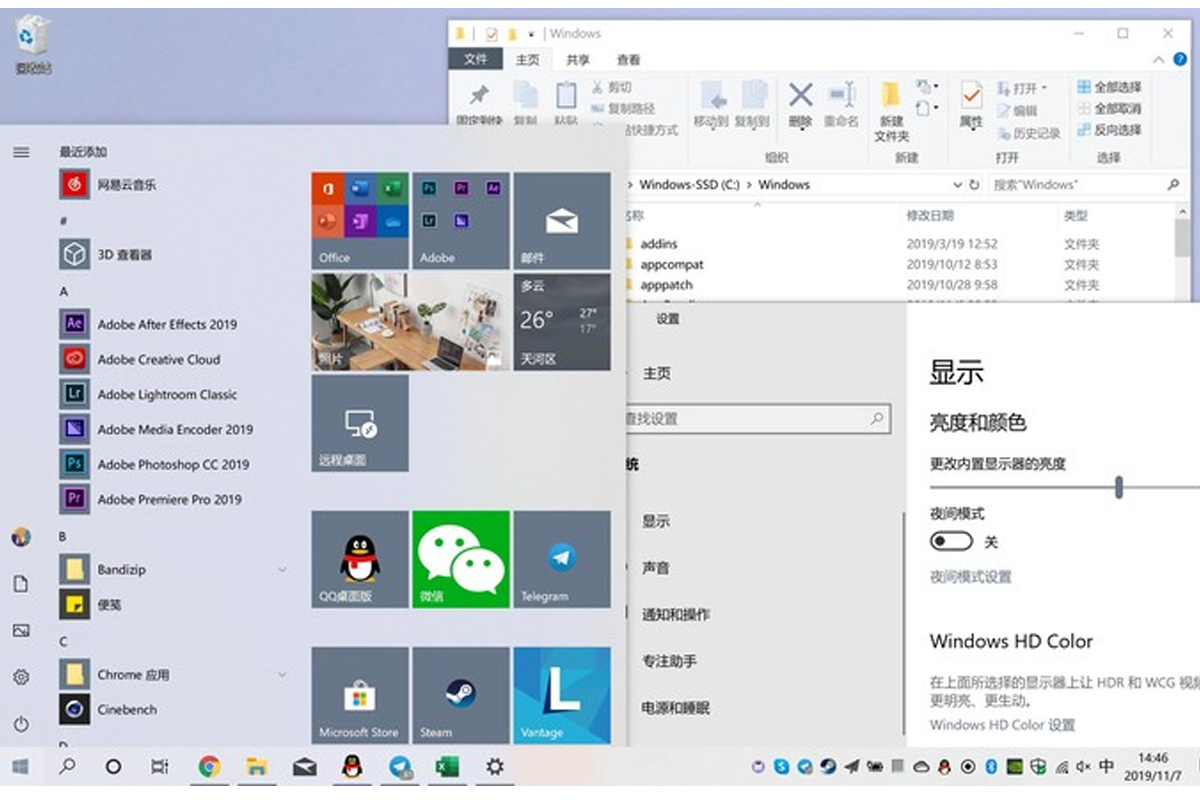Screen dimensions: 1200x800
Task: Select Notifications & actions in Settings sidebar
Action: click(676, 615)
